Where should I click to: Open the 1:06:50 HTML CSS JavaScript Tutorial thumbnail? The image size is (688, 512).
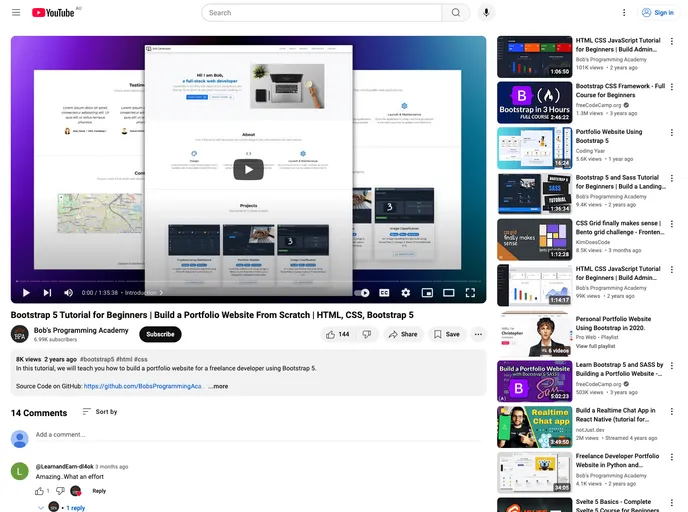[x=534, y=57]
